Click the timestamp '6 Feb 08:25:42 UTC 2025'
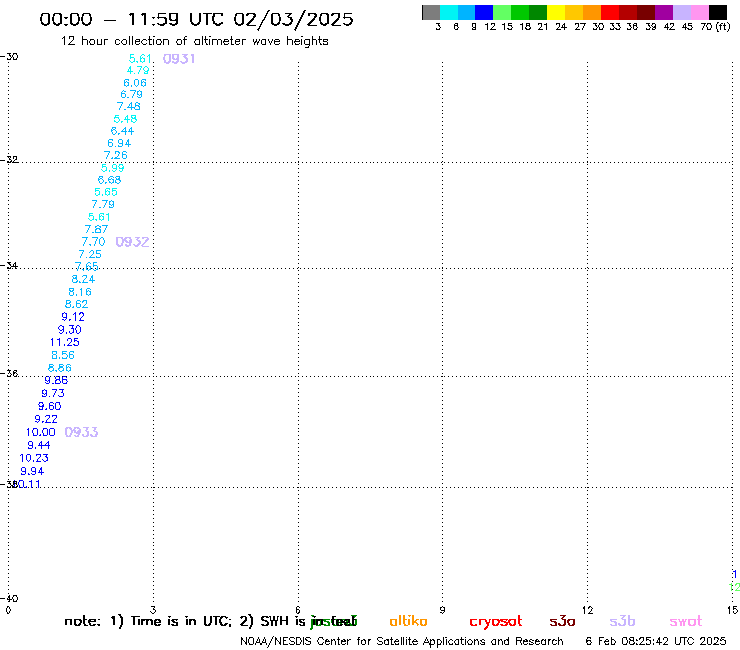 [656, 642]
